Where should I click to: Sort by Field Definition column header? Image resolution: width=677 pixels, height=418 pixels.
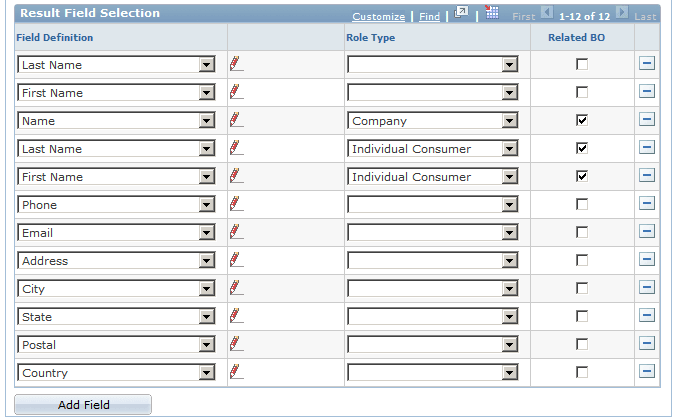[55, 38]
